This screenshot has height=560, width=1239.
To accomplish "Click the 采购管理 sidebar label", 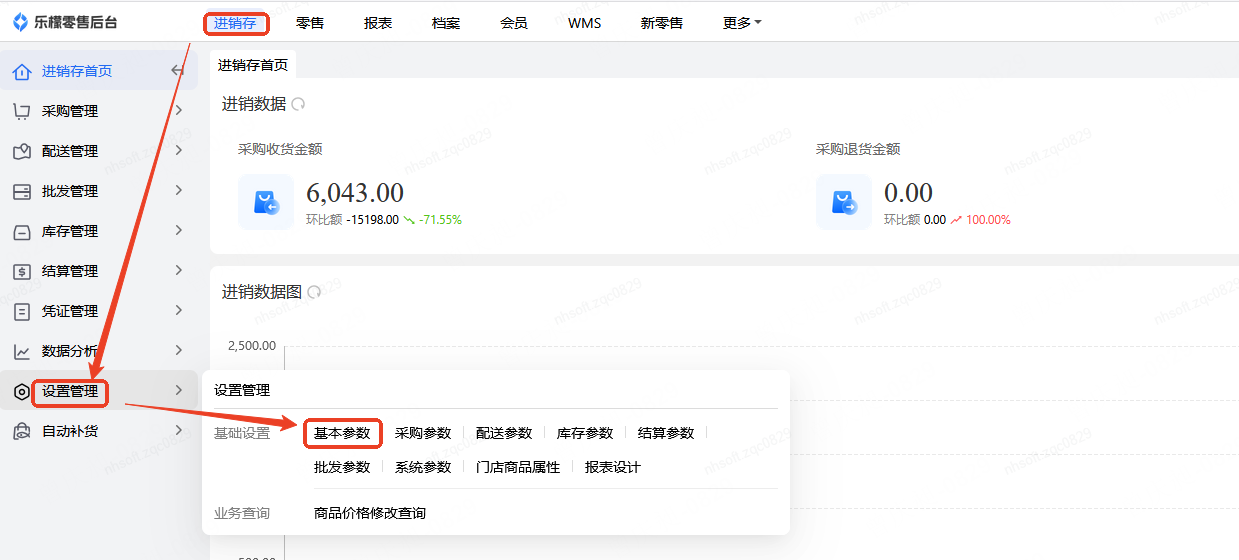I will click(70, 111).
